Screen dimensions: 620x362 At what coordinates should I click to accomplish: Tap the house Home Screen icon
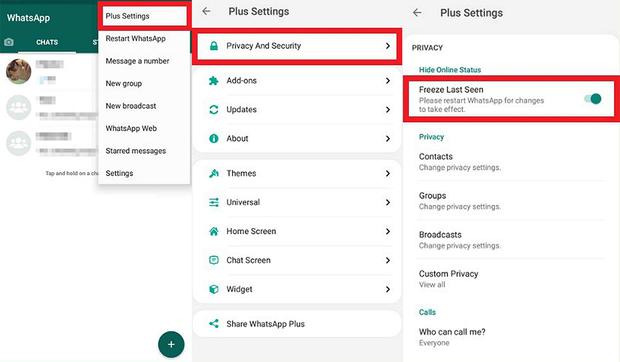[x=214, y=231]
